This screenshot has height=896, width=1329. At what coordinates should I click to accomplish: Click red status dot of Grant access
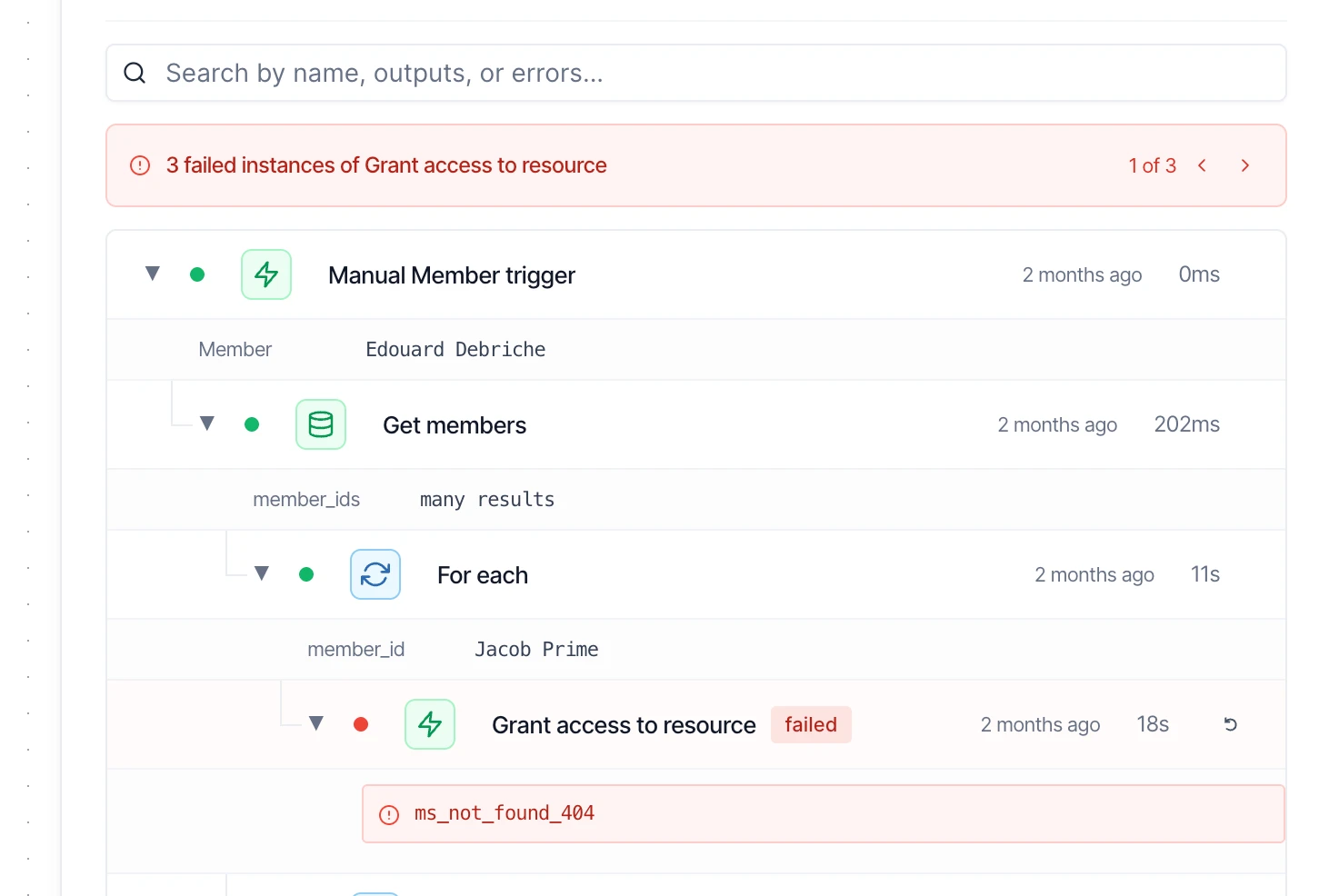point(361,724)
